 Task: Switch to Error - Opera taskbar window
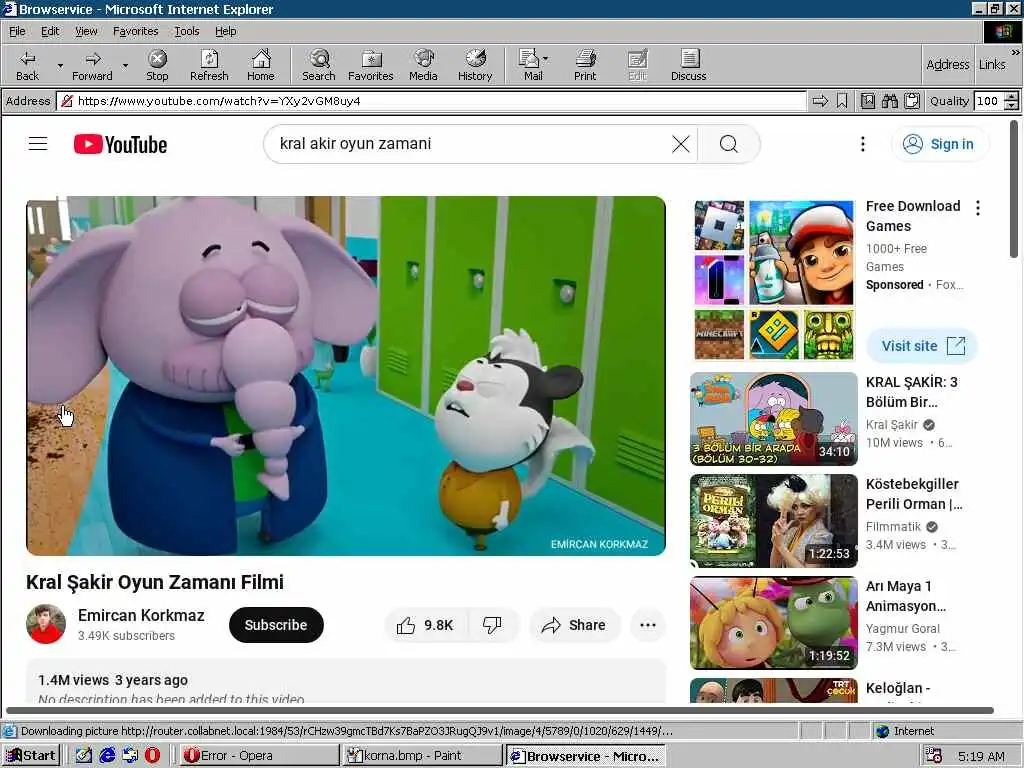click(x=259, y=756)
